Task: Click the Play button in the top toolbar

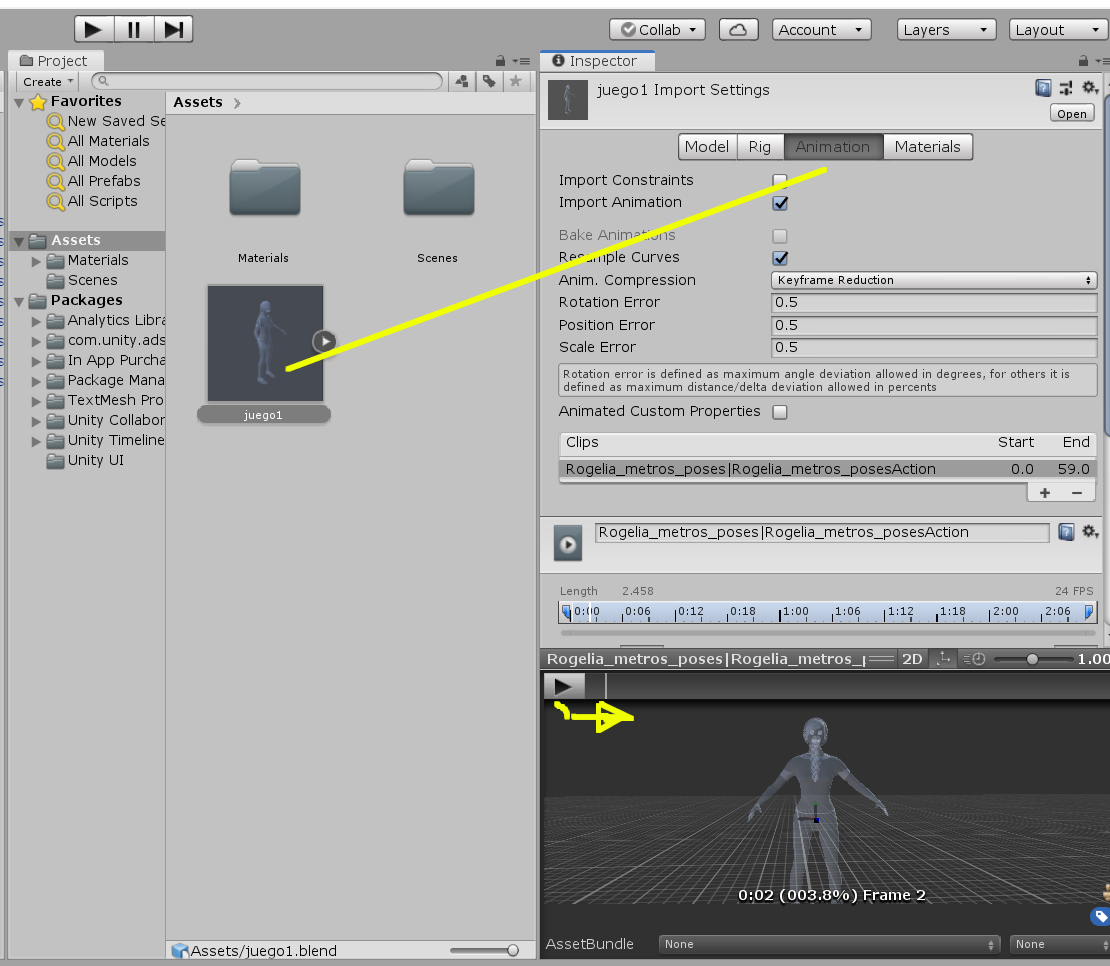Action: (93, 30)
